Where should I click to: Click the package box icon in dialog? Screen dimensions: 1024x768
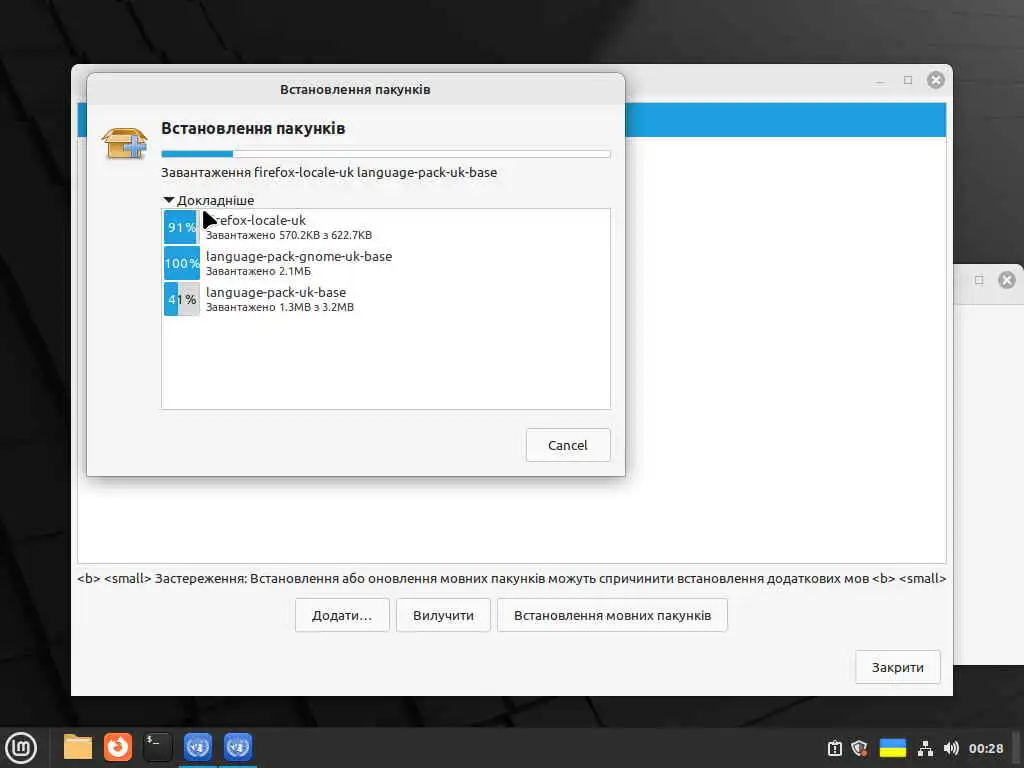(124, 143)
